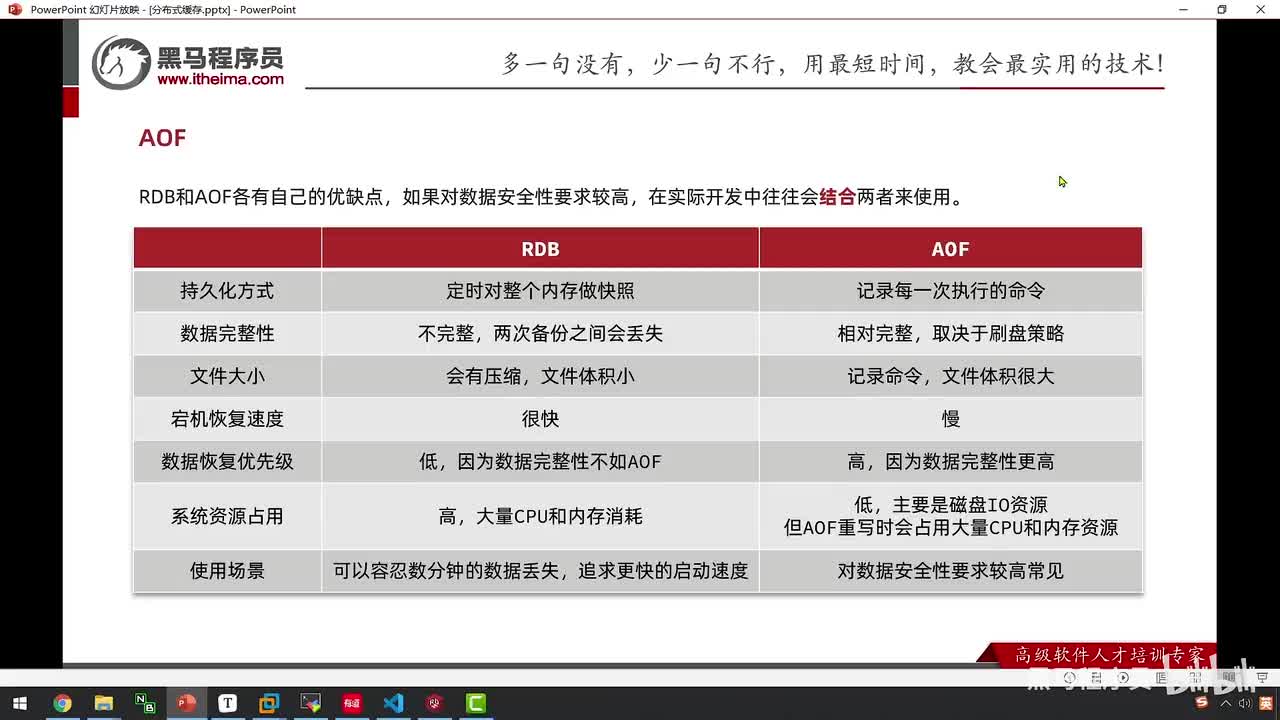Click cell 定时对整个内存做快照
Image resolution: width=1280 pixels, height=720 pixels.
click(x=540, y=291)
